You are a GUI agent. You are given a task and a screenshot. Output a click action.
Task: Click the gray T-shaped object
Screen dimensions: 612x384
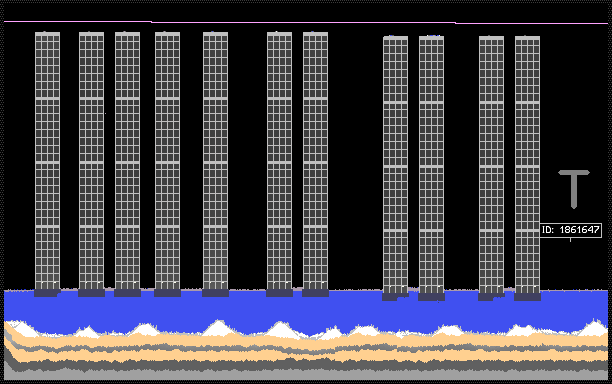pos(574,189)
